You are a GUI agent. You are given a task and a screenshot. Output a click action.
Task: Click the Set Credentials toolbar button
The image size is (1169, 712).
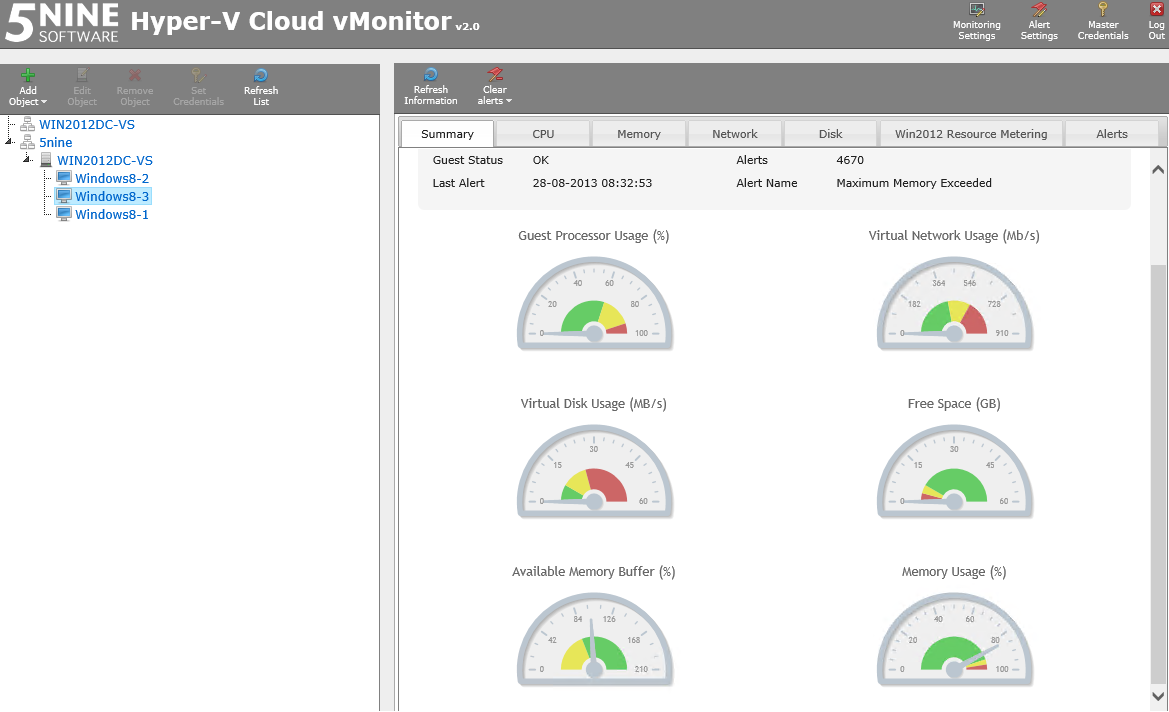(198, 87)
